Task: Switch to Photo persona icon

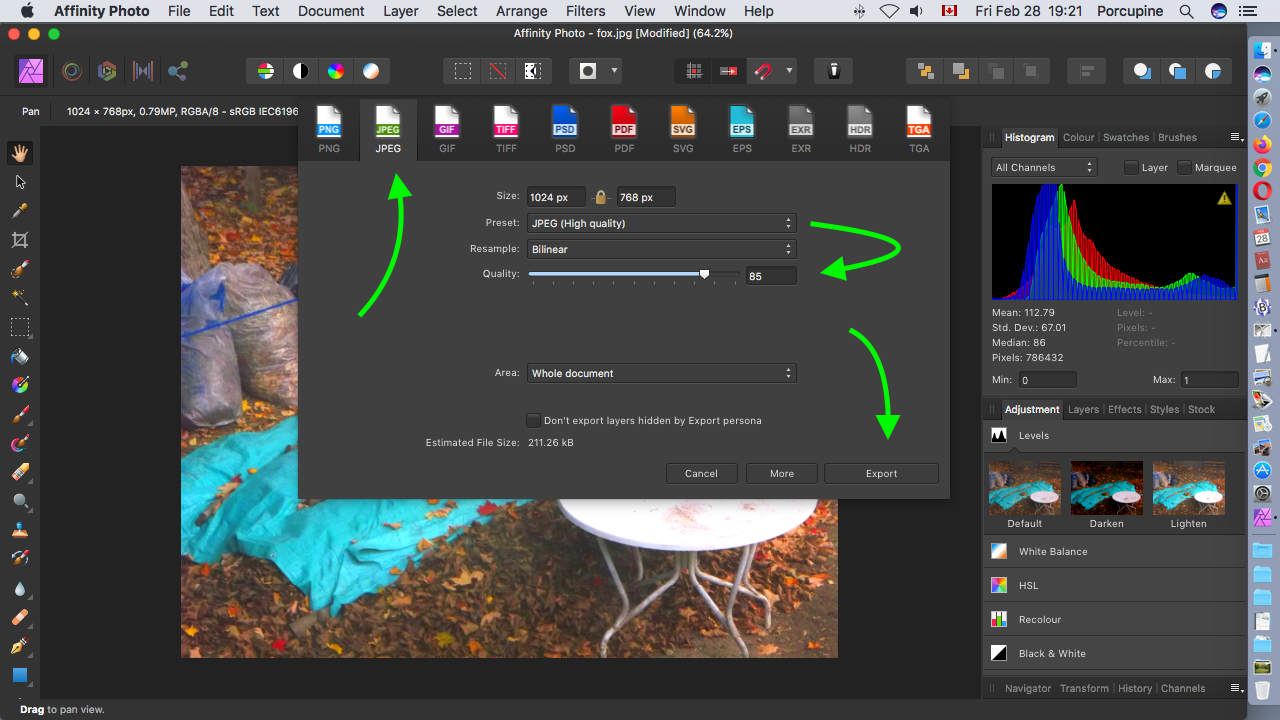Action: 30,71
